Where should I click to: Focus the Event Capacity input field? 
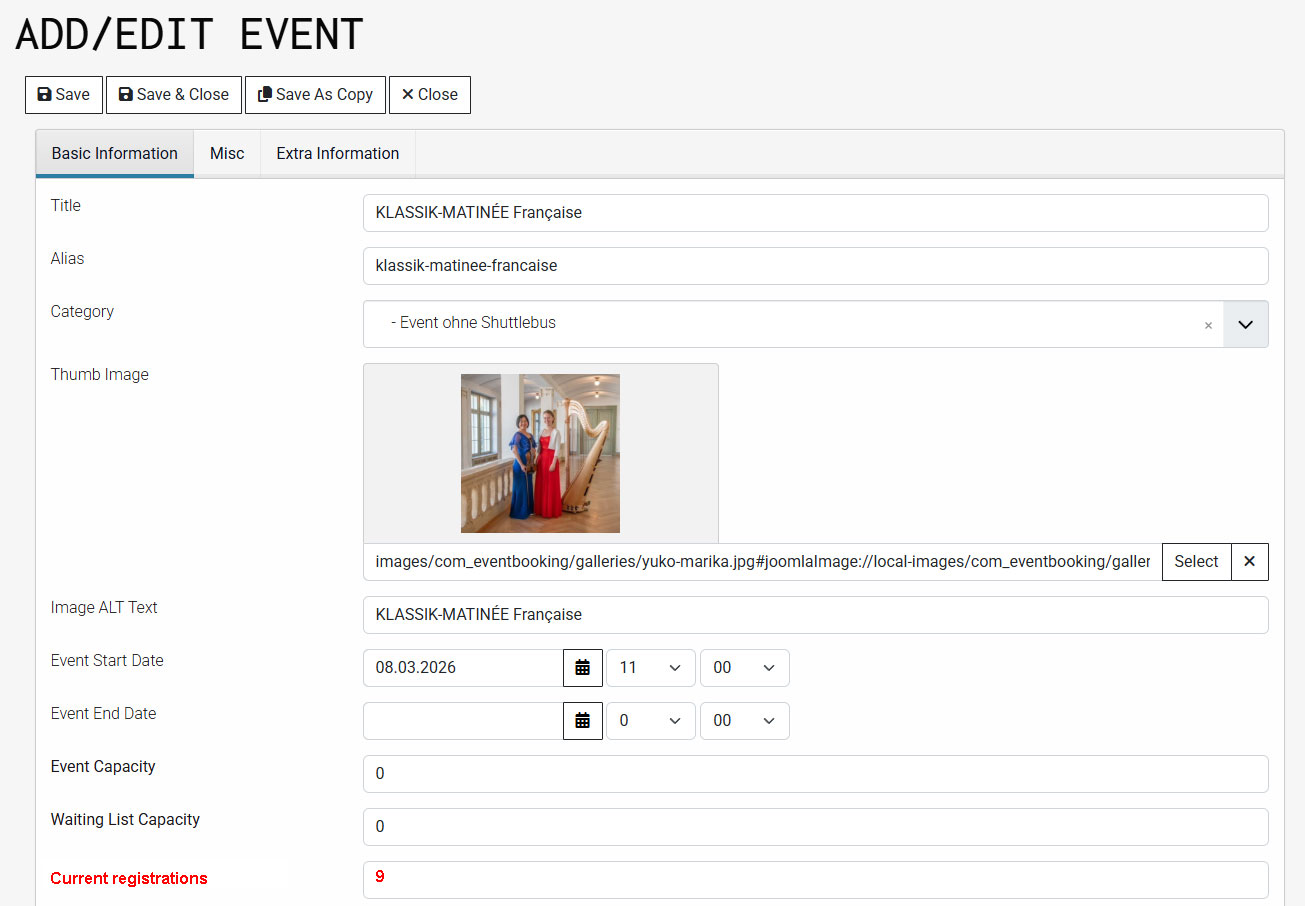click(815, 774)
